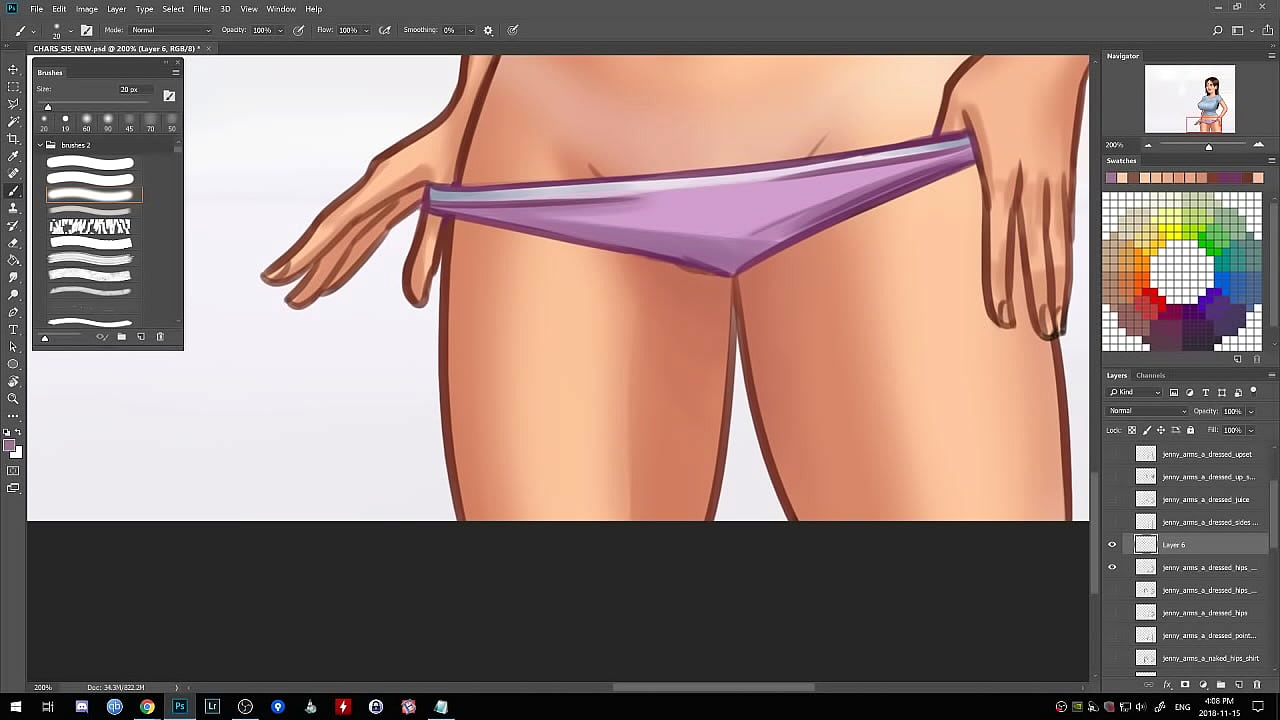Pick the Eyedropper tool
The image size is (1280, 720).
13,156
